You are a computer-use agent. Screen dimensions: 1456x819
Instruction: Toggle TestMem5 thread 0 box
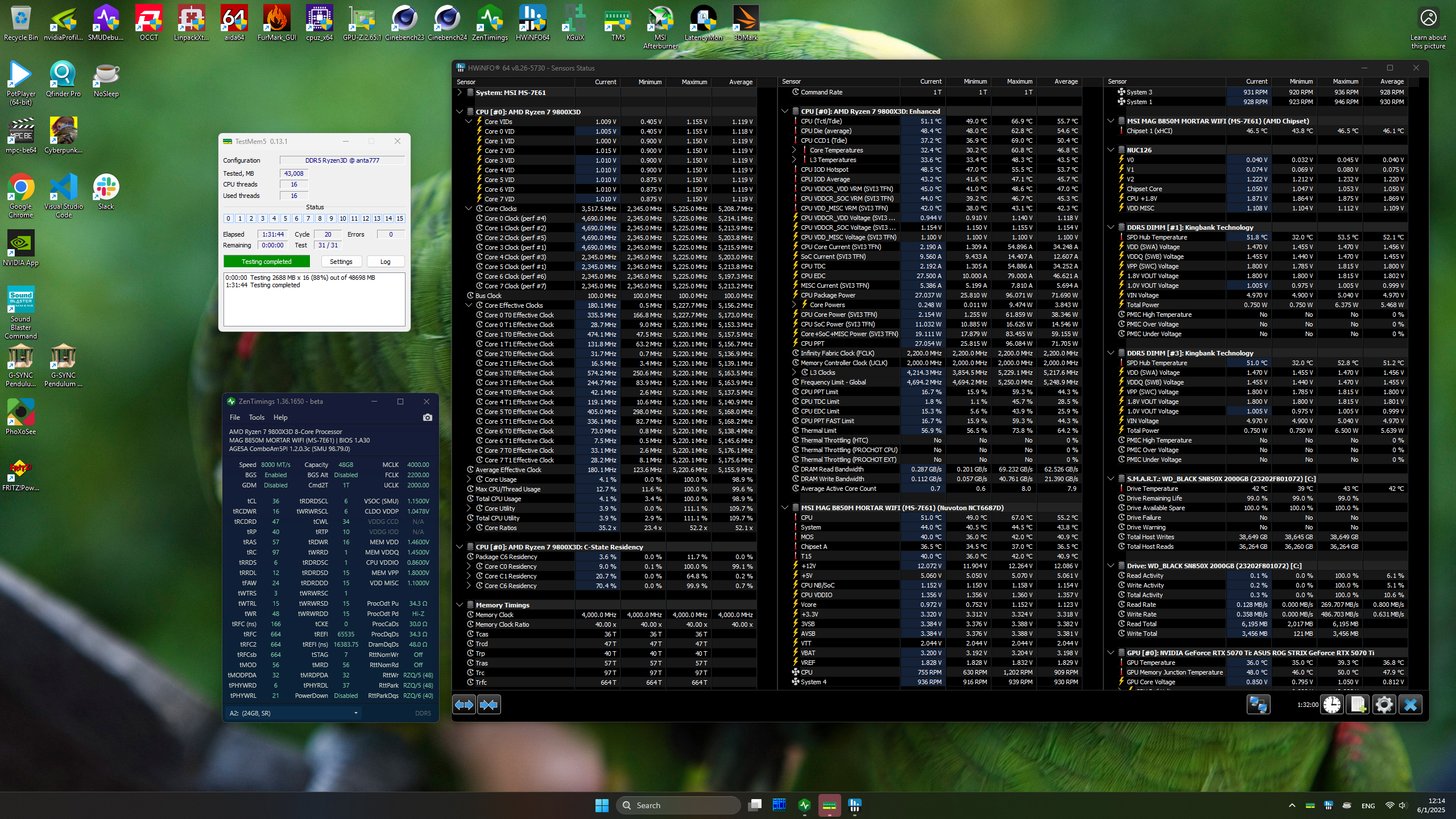click(229, 218)
